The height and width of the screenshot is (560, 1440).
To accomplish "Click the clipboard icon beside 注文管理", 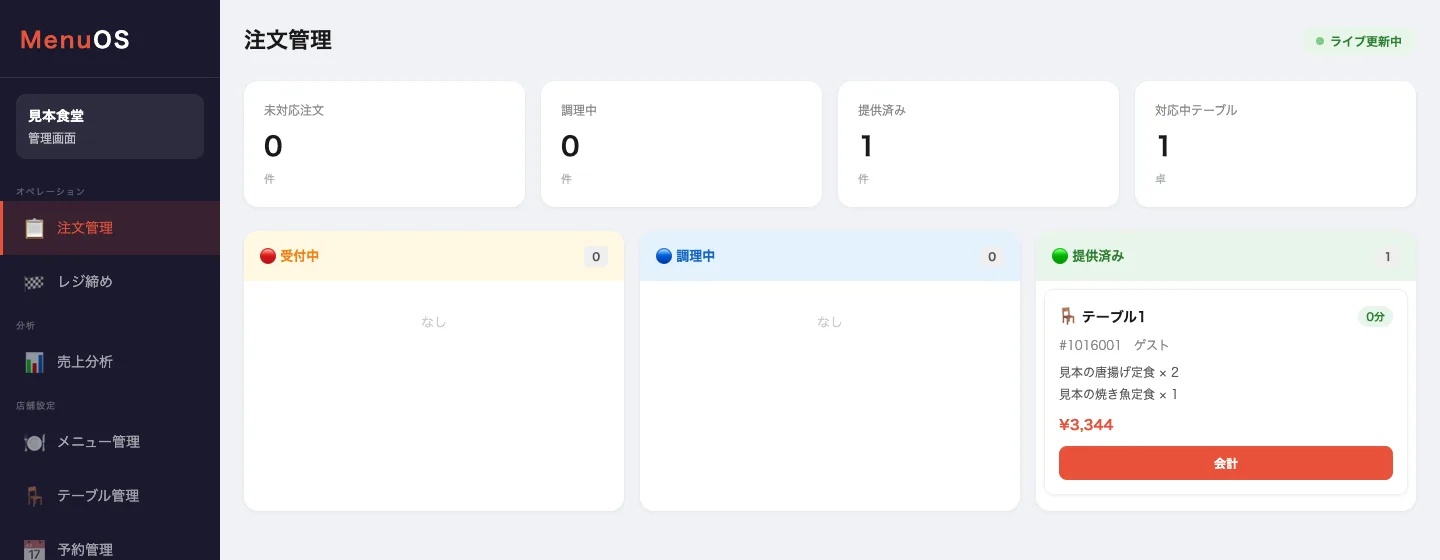I will pyautogui.click(x=34, y=228).
